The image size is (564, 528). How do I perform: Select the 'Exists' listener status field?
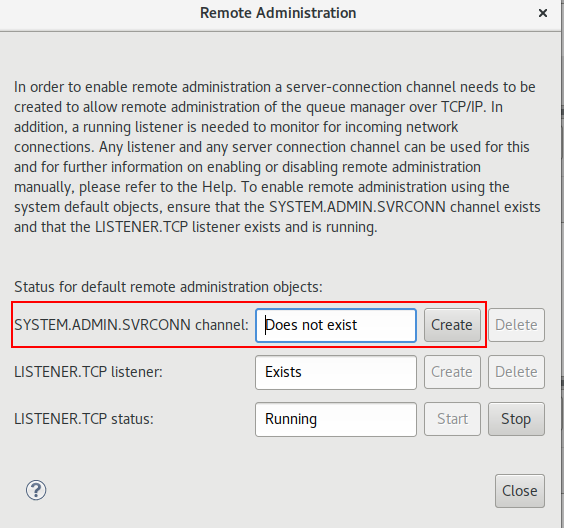(x=336, y=372)
